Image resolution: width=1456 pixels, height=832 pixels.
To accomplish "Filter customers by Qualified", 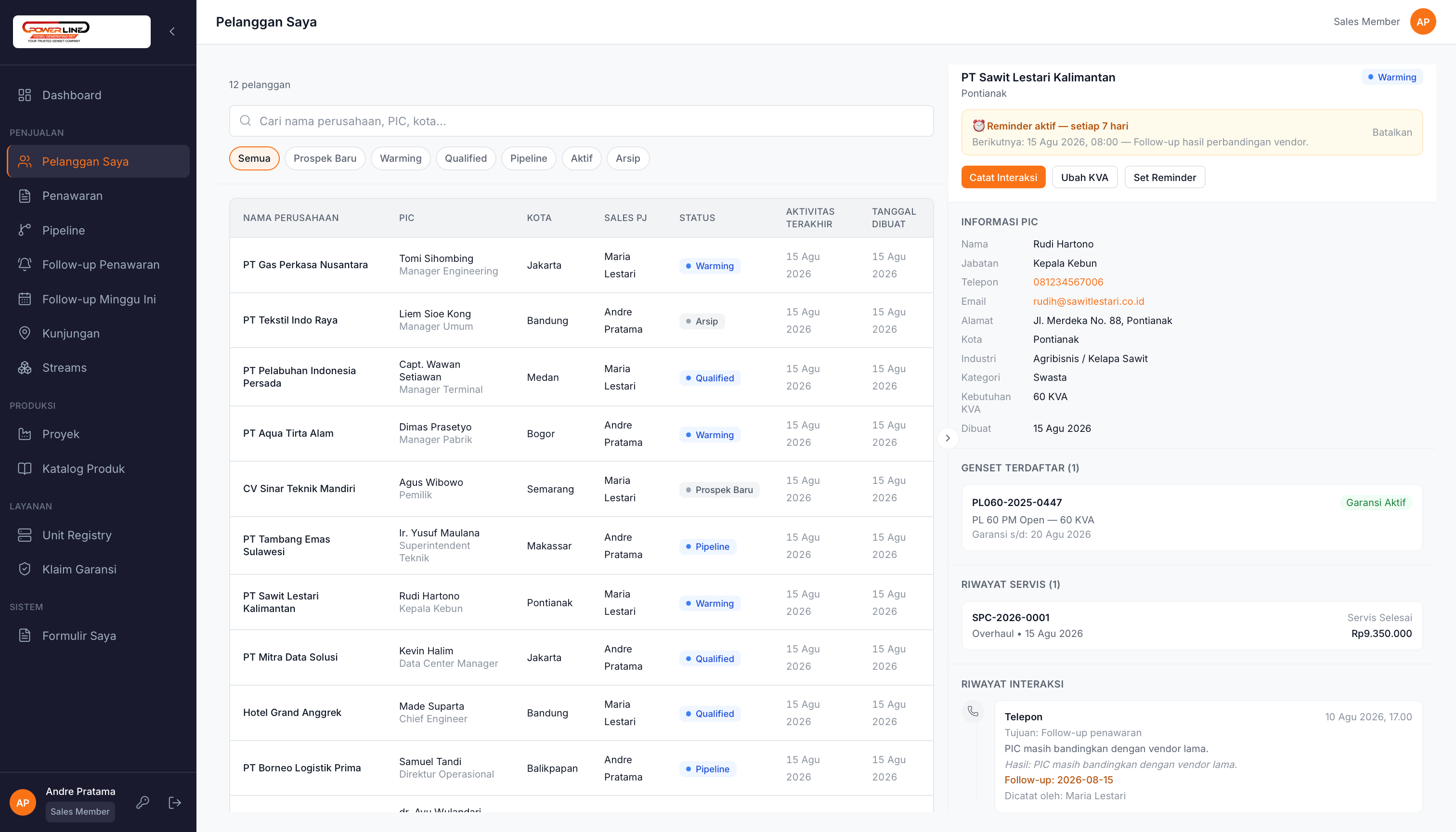I will 466,158.
